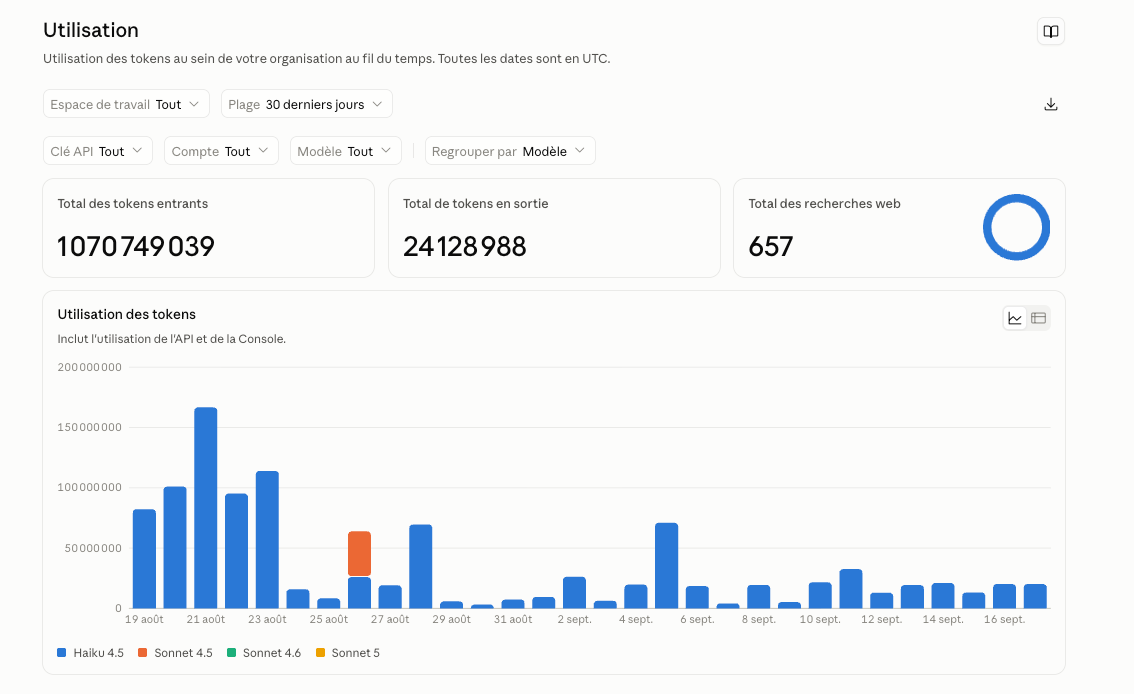Expand the Clé API filter

tap(98, 151)
